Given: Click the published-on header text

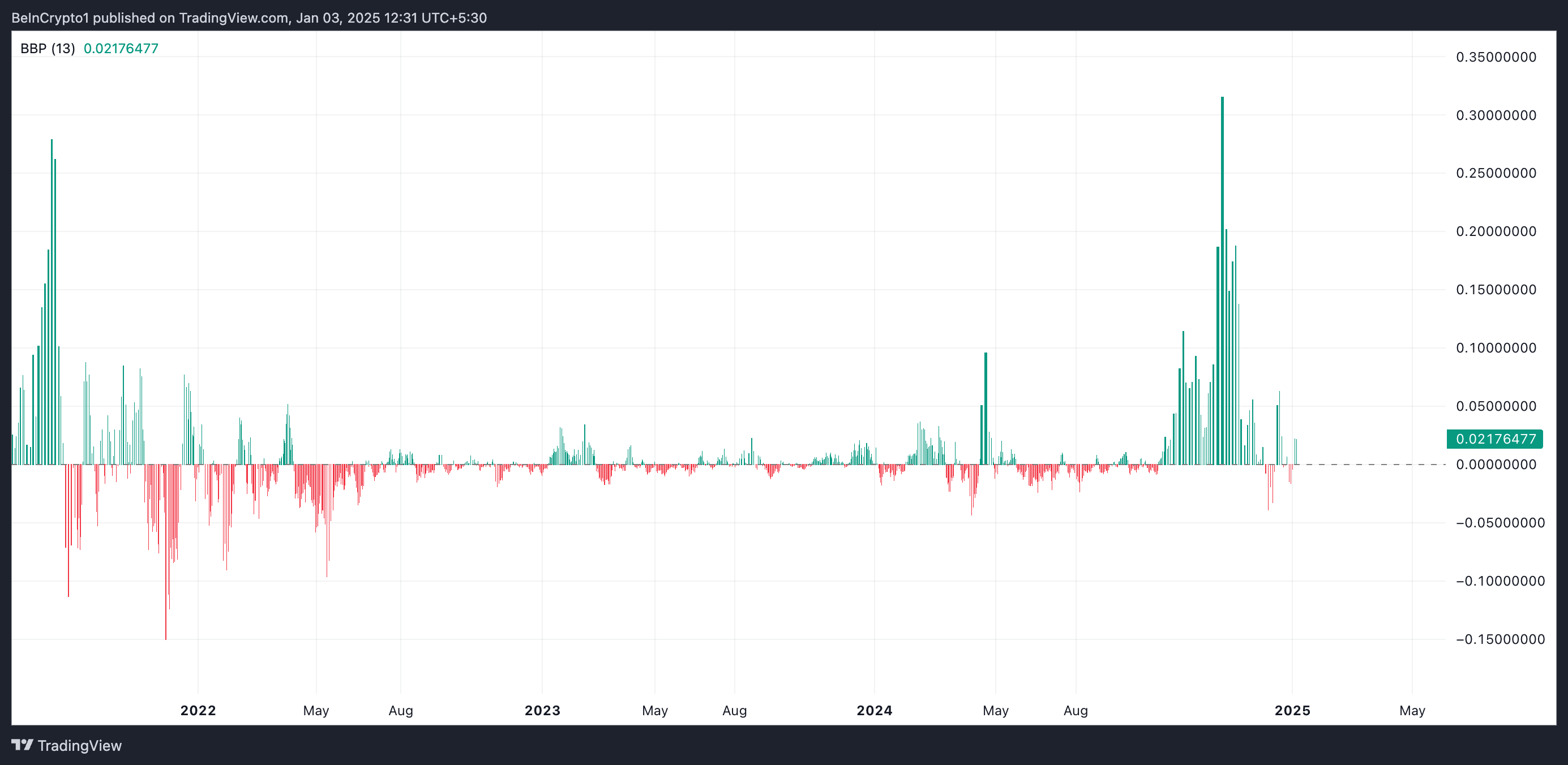Looking at the screenshot, I should click(249, 18).
